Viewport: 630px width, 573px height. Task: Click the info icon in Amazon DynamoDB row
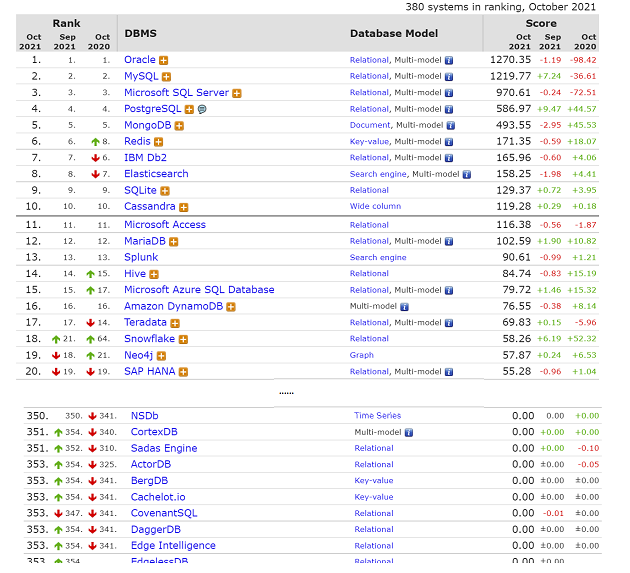(x=404, y=307)
